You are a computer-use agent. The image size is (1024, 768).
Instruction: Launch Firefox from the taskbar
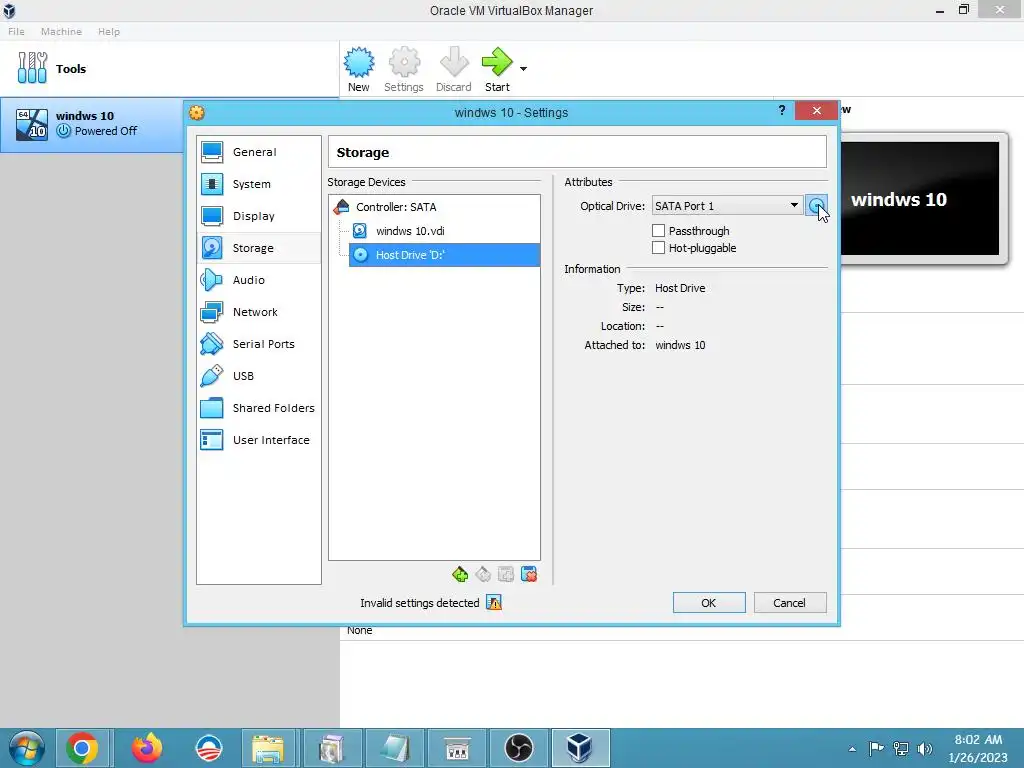click(x=147, y=748)
